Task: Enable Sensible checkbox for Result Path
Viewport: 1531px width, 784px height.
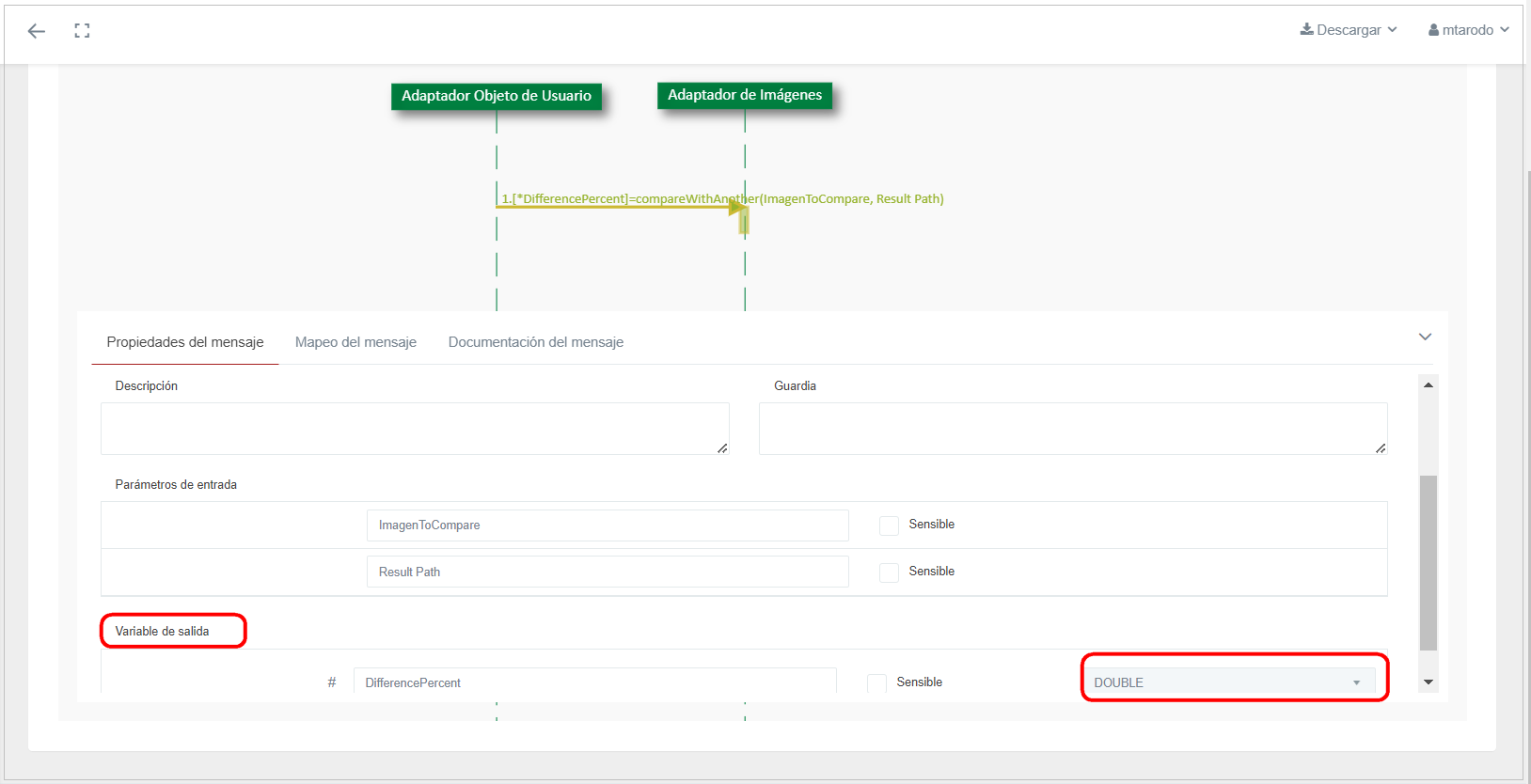Action: (x=889, y=572)
